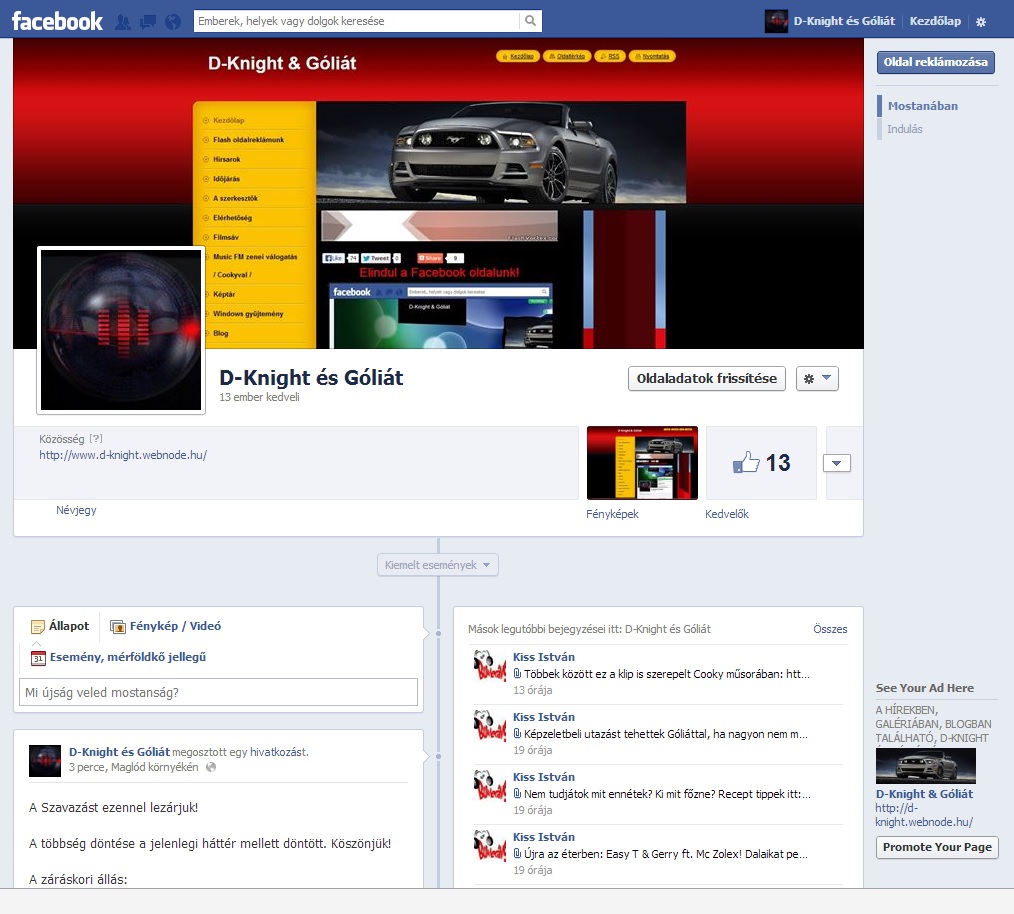
Task: Click Oldaladatok frissítése button
Action: point(707,378)
